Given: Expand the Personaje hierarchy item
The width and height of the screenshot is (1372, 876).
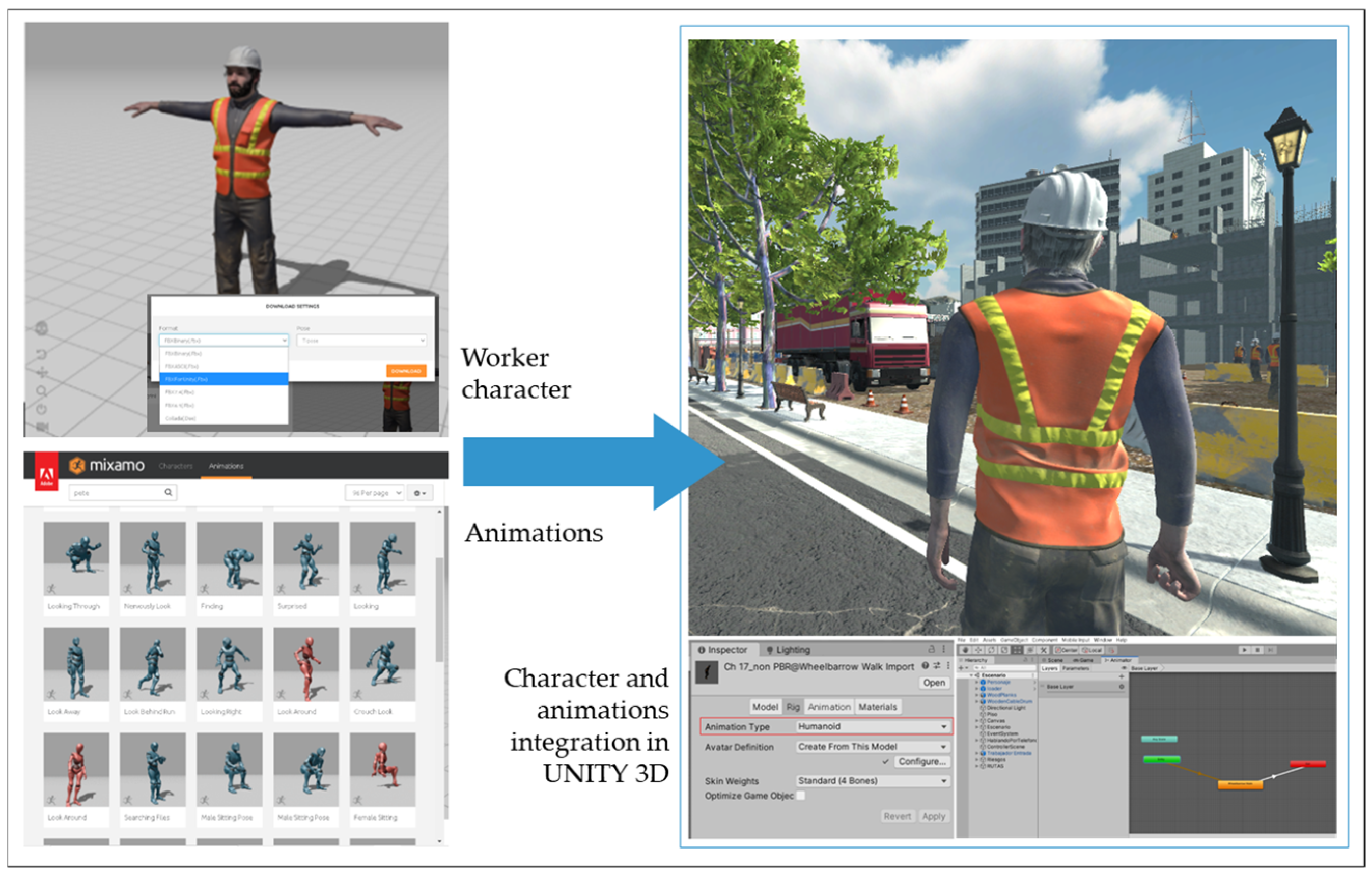Looking at the screenshot, I should pos(976,682).
